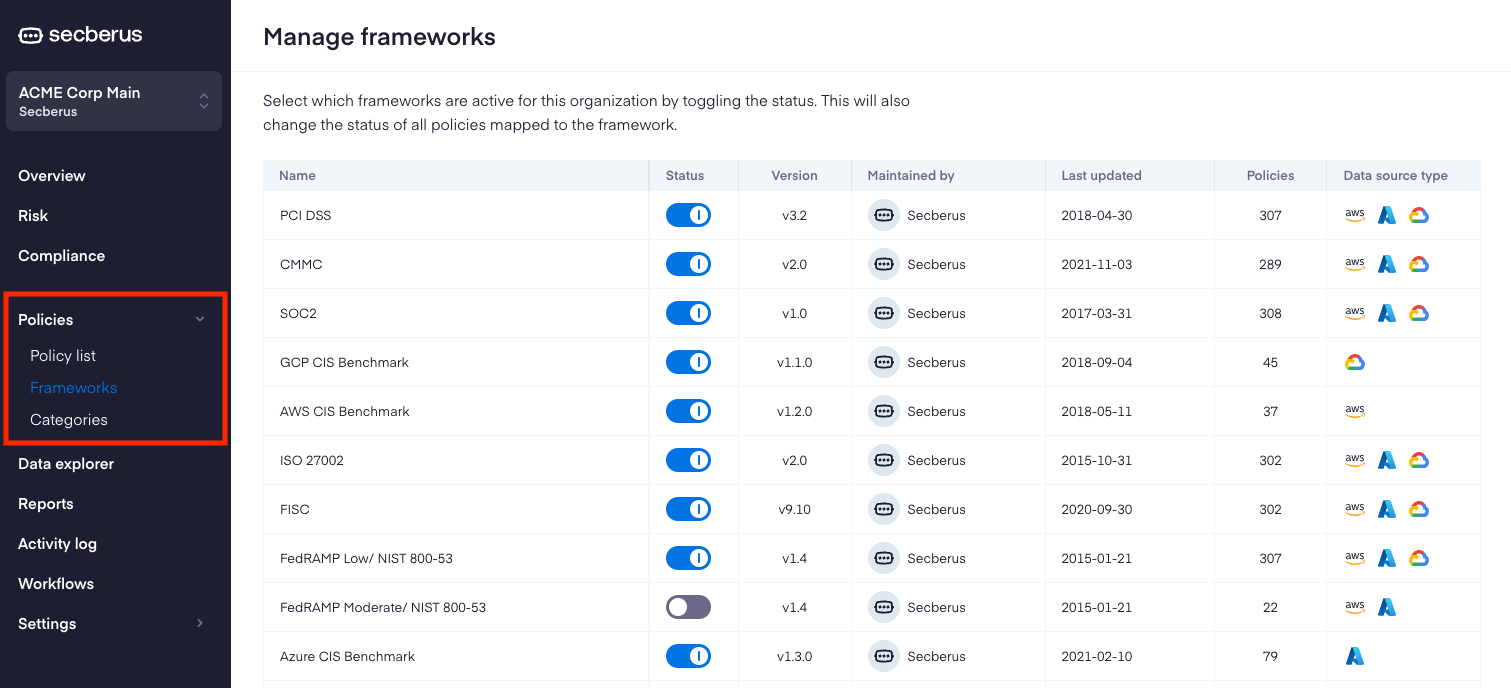Turn off the FedRAMP Low/ NIST 800-53 toggle
Screen dimensions: 1511x688
688,558
